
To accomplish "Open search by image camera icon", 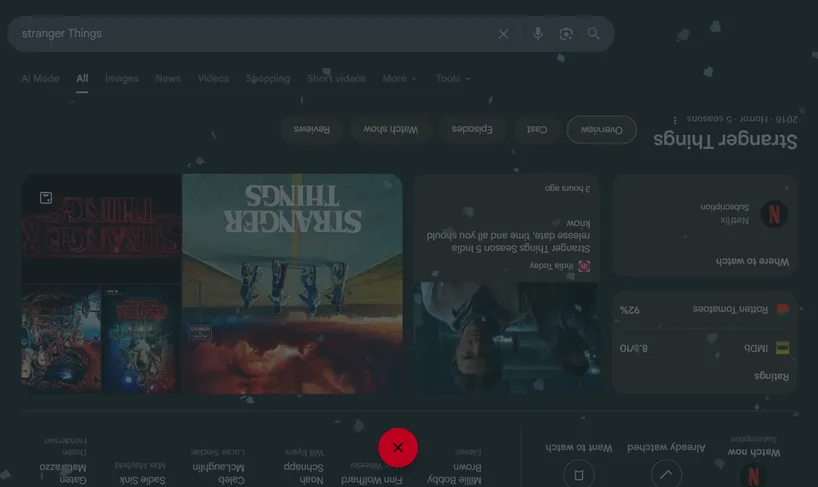I will pos(566,34).
